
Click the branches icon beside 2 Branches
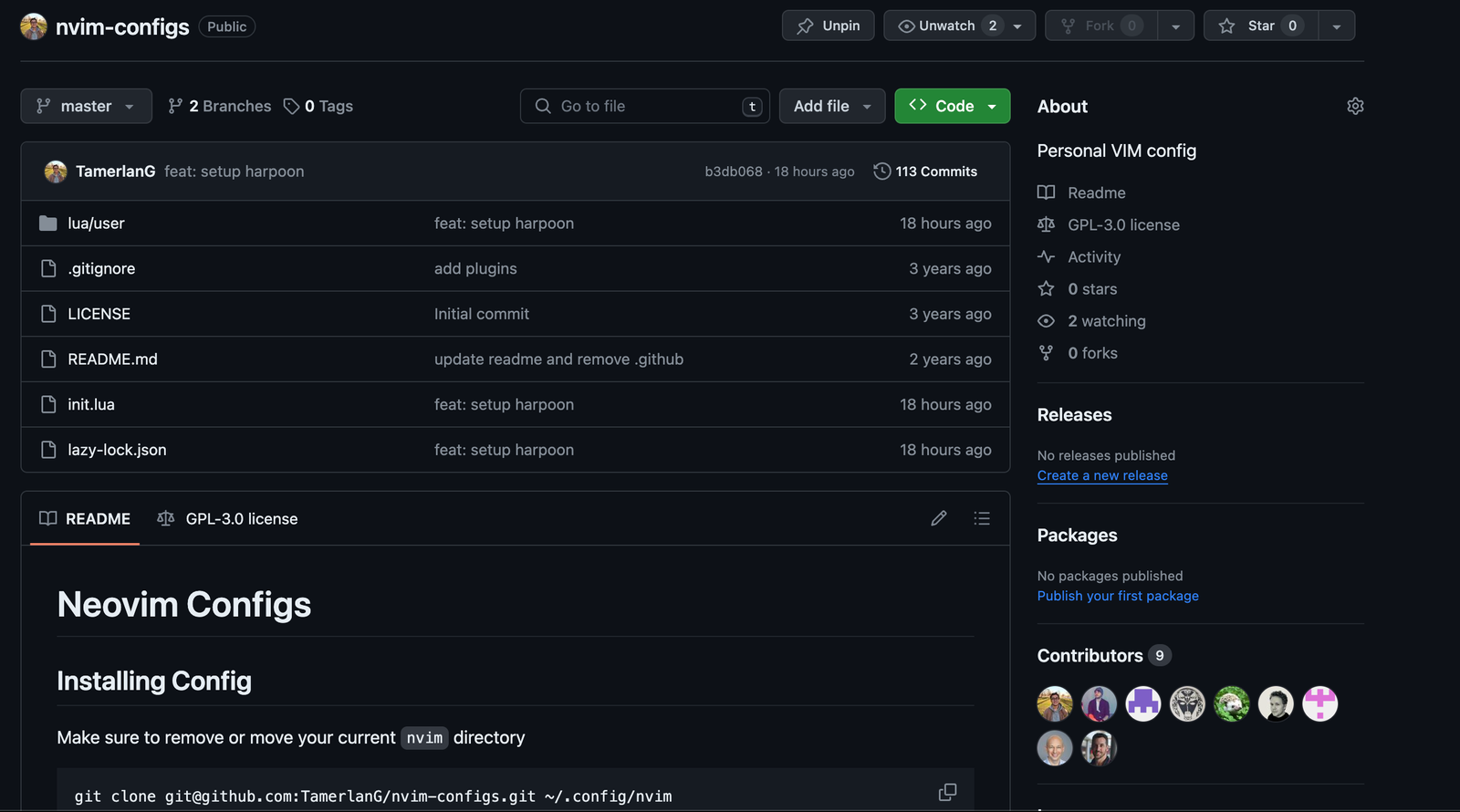(175, 107)
